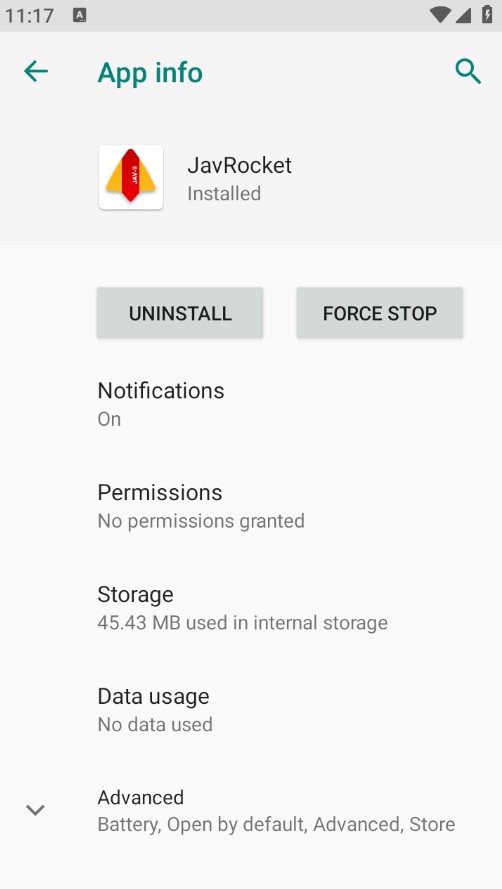This screenshot has height=889, width=502.
Task: Open the Storage details
Action: (x=251, y=608)
